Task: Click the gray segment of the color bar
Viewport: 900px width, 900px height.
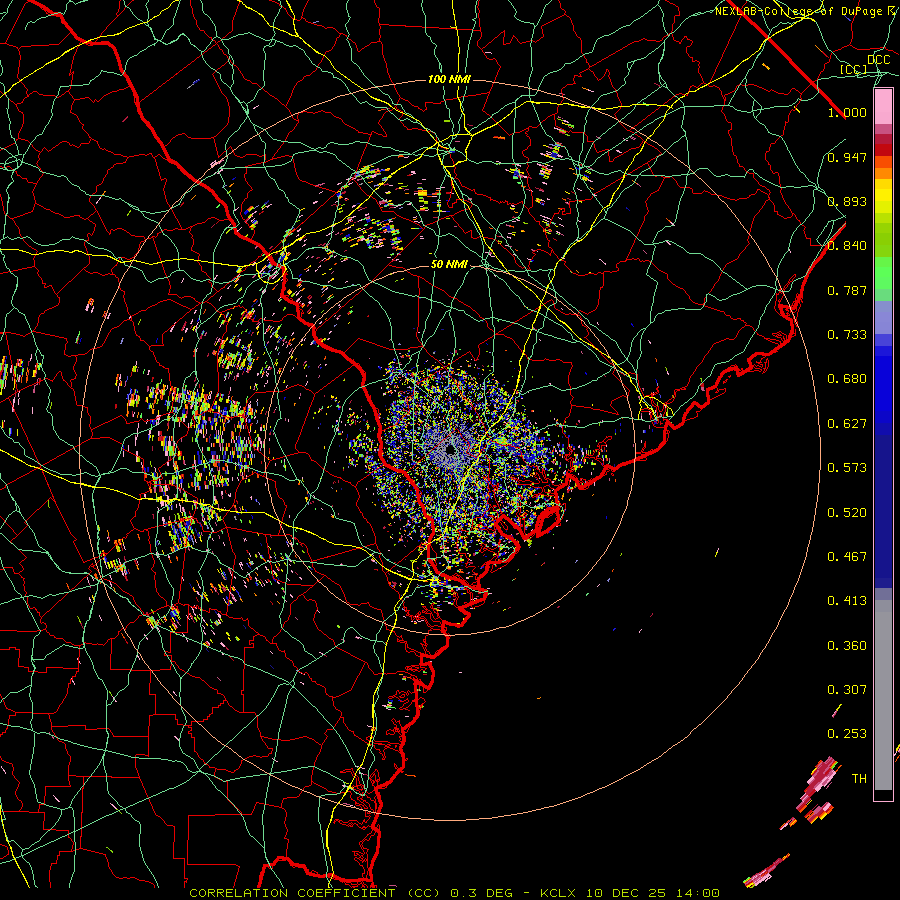Action: click(x=883, y=695)
